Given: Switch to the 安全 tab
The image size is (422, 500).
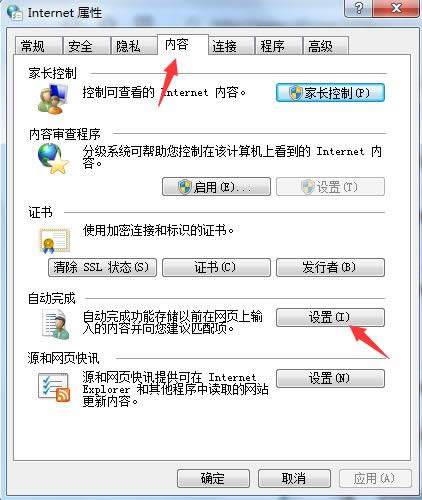Looking at the screenshot, I should point(86,46).
